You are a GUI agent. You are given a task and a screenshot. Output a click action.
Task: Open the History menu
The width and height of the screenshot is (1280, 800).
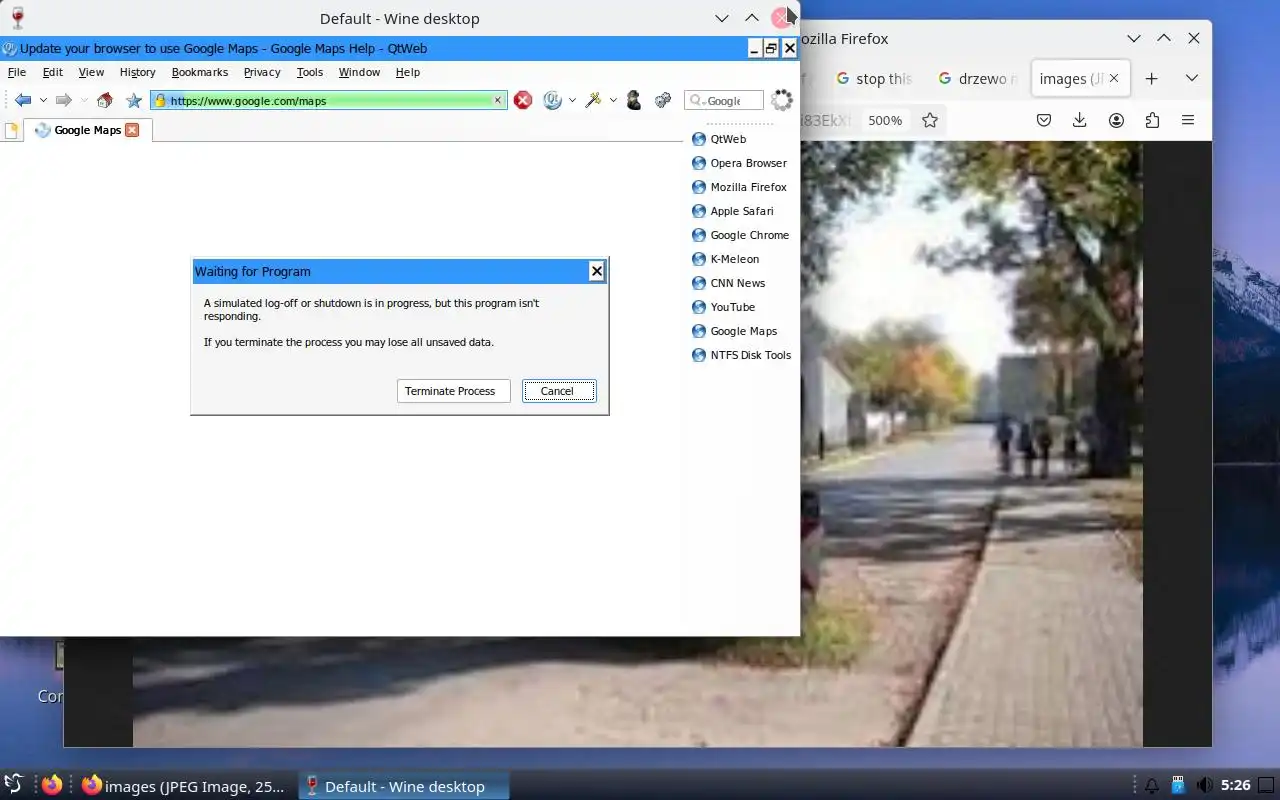pos(138,72)
